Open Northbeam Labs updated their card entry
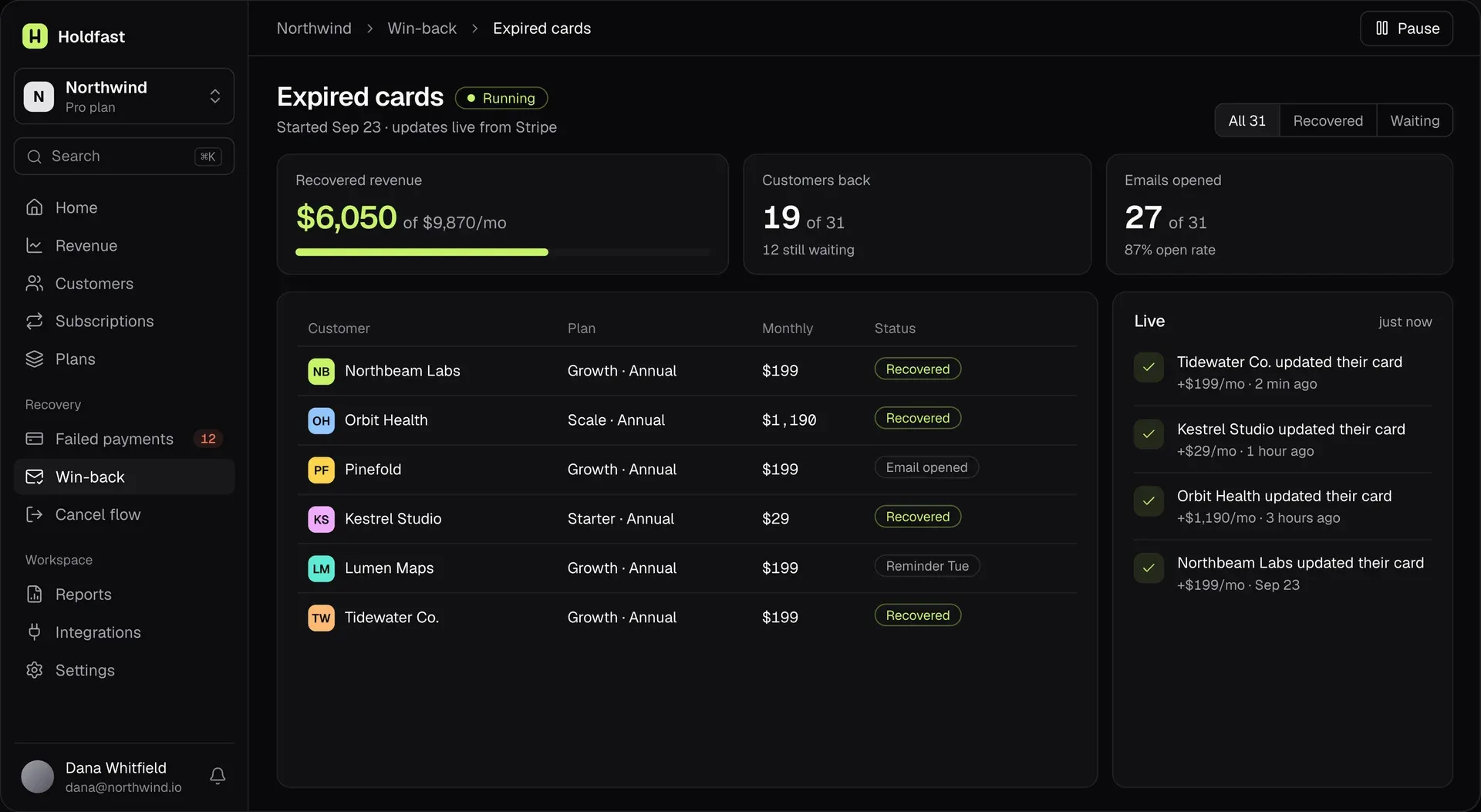The height and width of the screenshot is (812, 1481). pyautogui.click(x=1283, y=574)
